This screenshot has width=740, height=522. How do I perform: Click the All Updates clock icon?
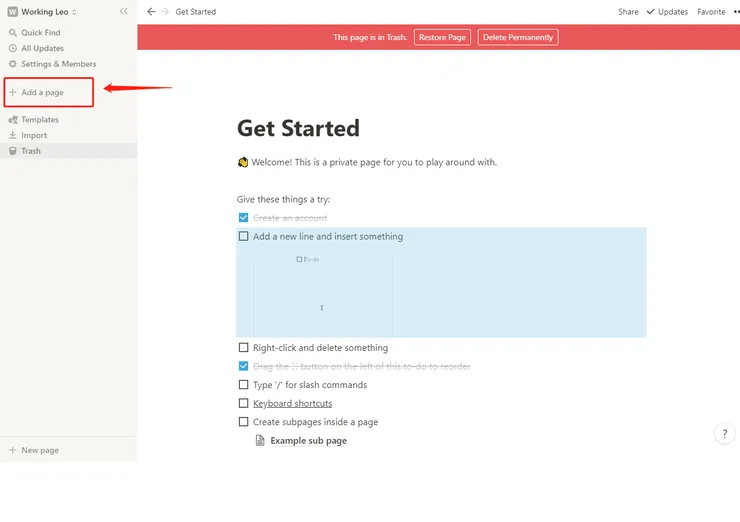pos(13,48)
